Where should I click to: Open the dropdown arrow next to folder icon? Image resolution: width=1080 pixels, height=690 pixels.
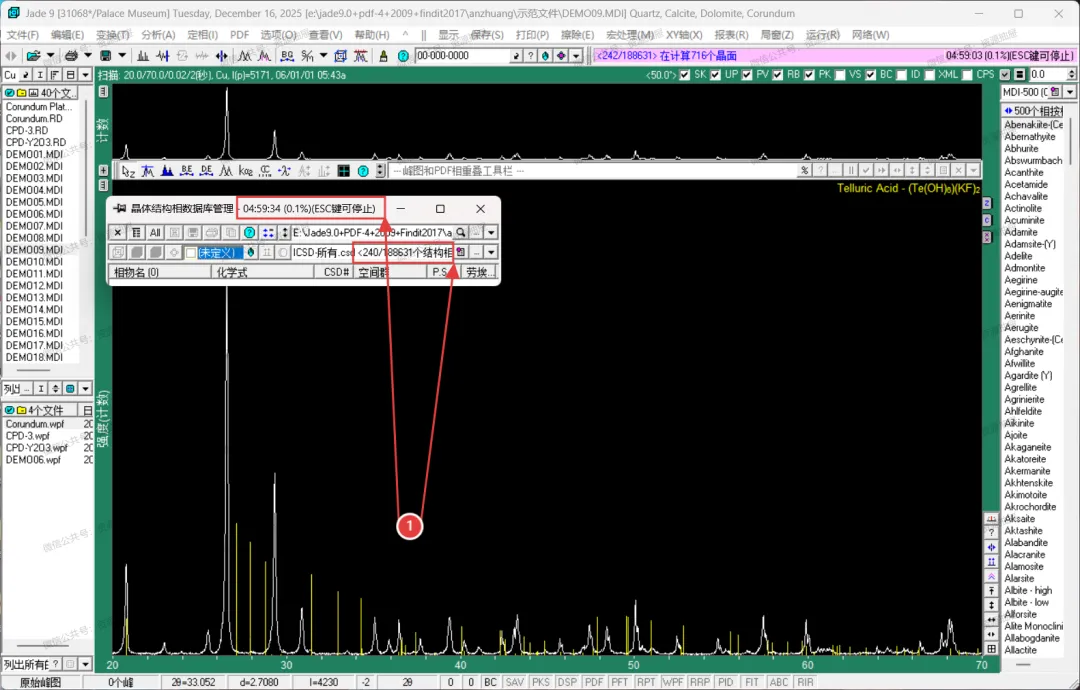click(50, 56)
